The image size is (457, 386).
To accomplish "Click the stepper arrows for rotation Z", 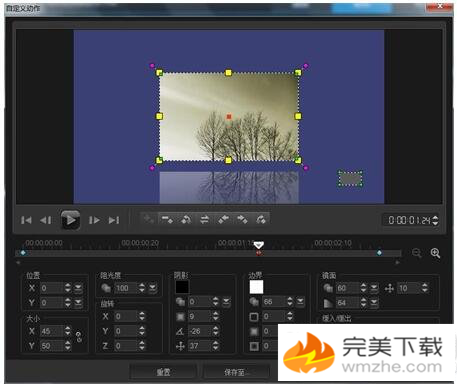I will [x=142, y=346].
